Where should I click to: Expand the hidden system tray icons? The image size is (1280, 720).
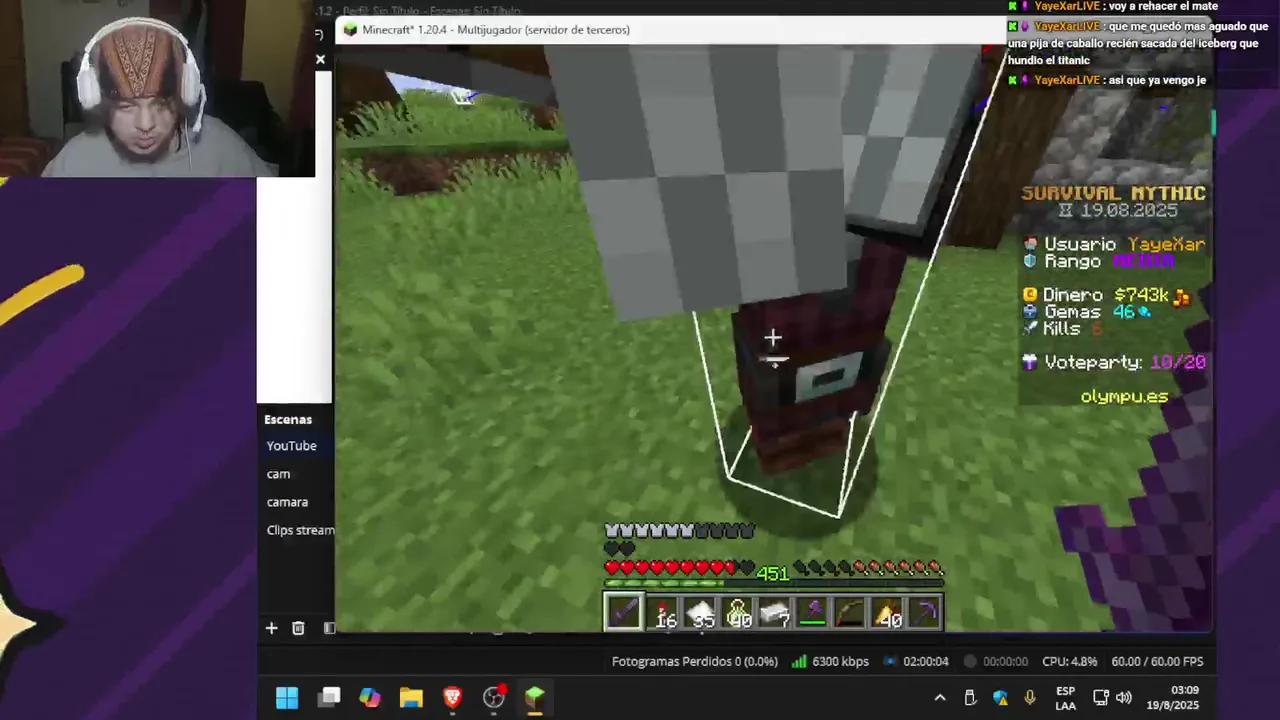[x=940, y=698]
